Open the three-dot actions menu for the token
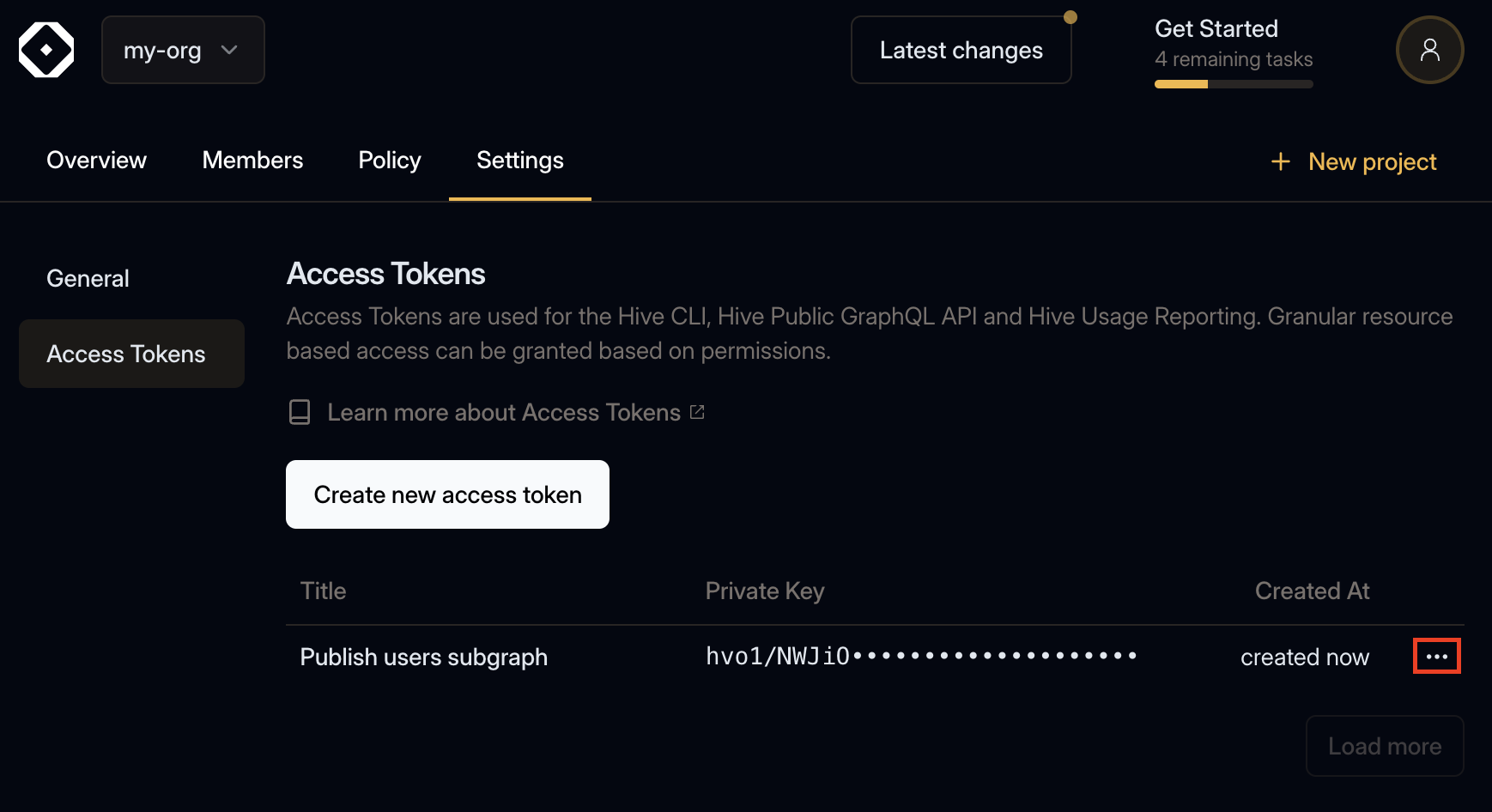 coord(1436,656)
